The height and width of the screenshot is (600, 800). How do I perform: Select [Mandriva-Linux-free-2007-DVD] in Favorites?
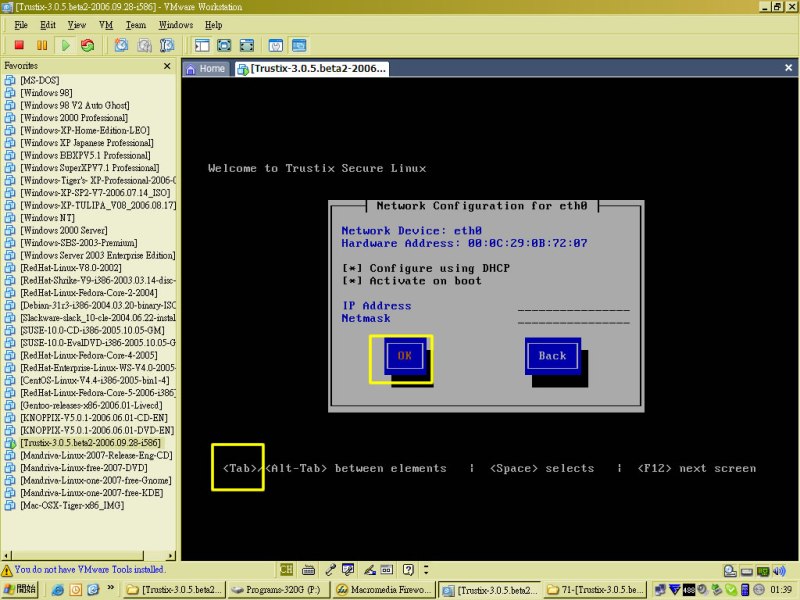click(84, 468)
